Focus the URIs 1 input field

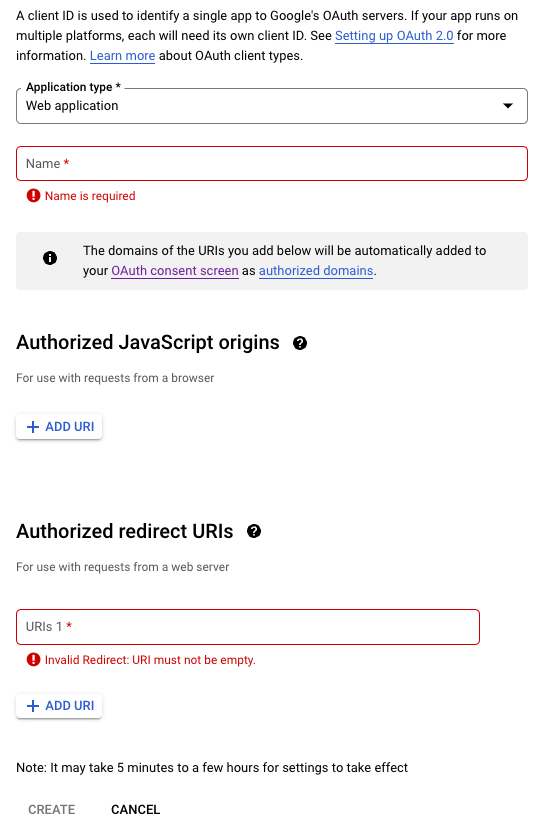(x=248, y=627)
